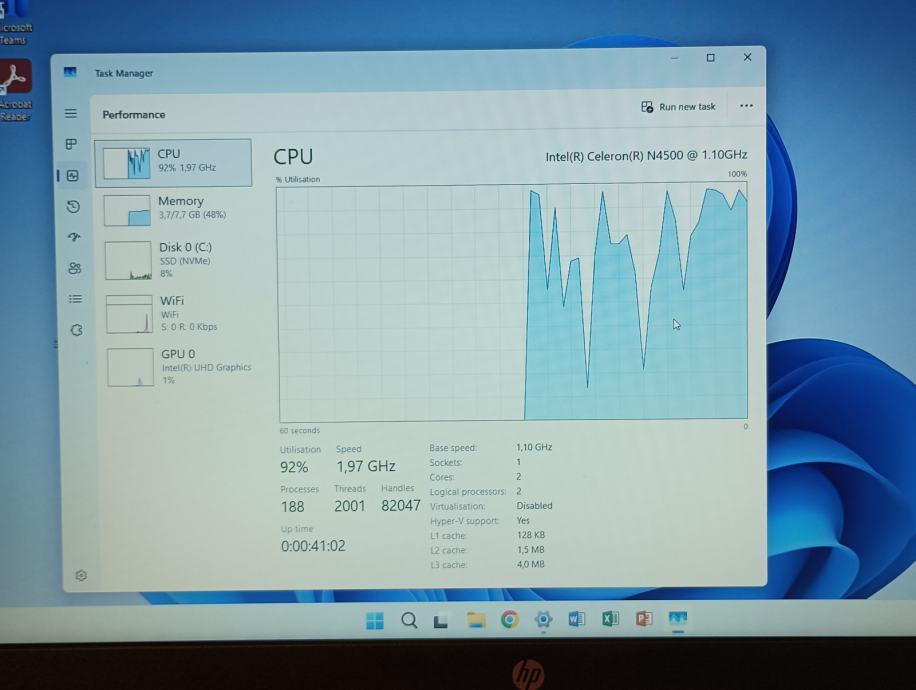
Task: Select the Memory performance entry
Action: [x=175, y=209]
